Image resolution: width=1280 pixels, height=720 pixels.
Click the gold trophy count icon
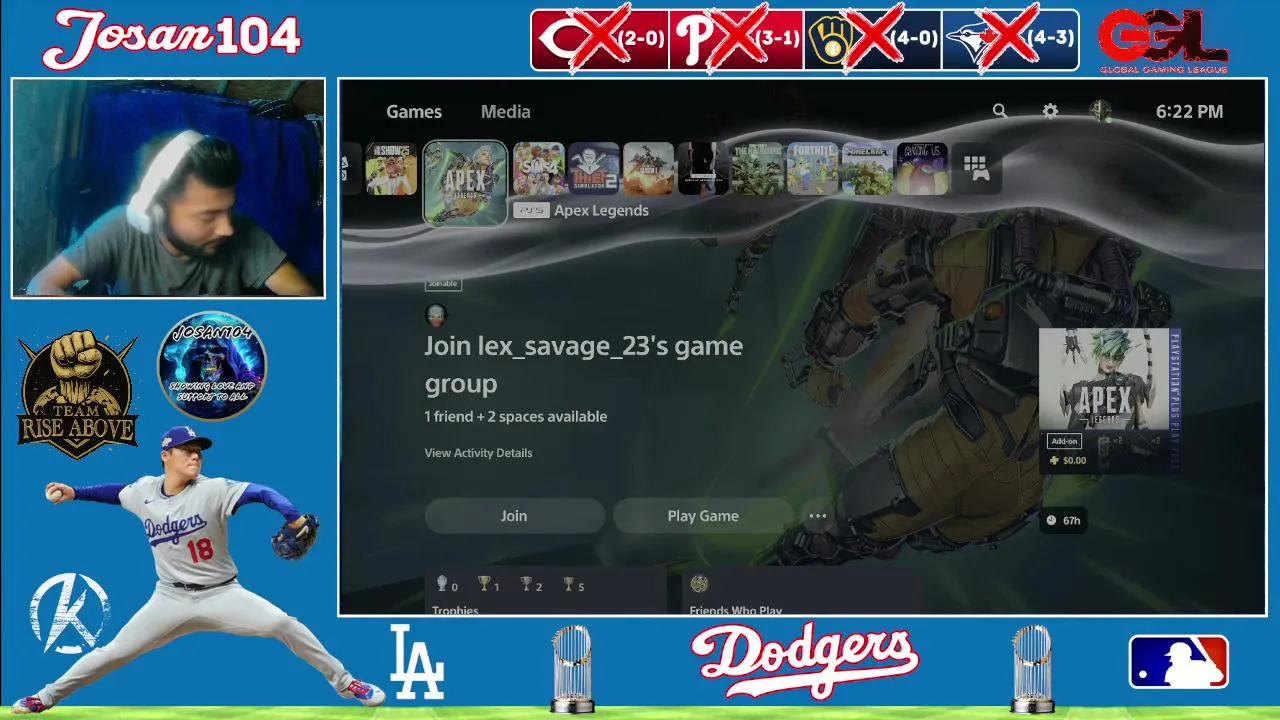point(484,583)
